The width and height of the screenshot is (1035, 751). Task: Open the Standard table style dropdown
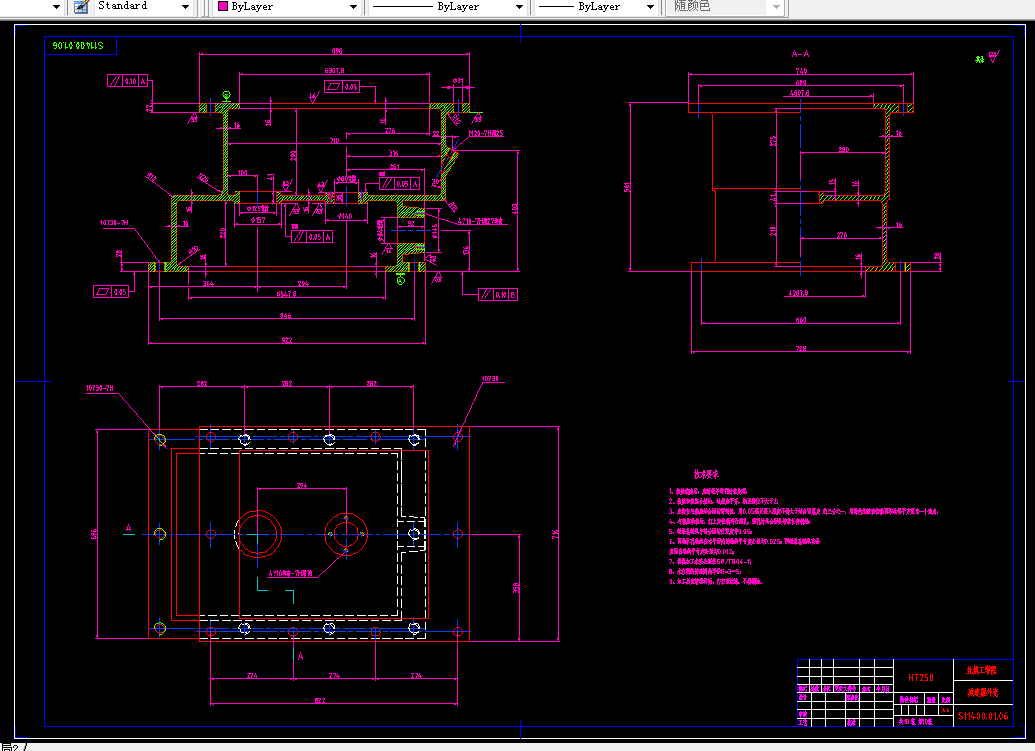coord(185,7)
